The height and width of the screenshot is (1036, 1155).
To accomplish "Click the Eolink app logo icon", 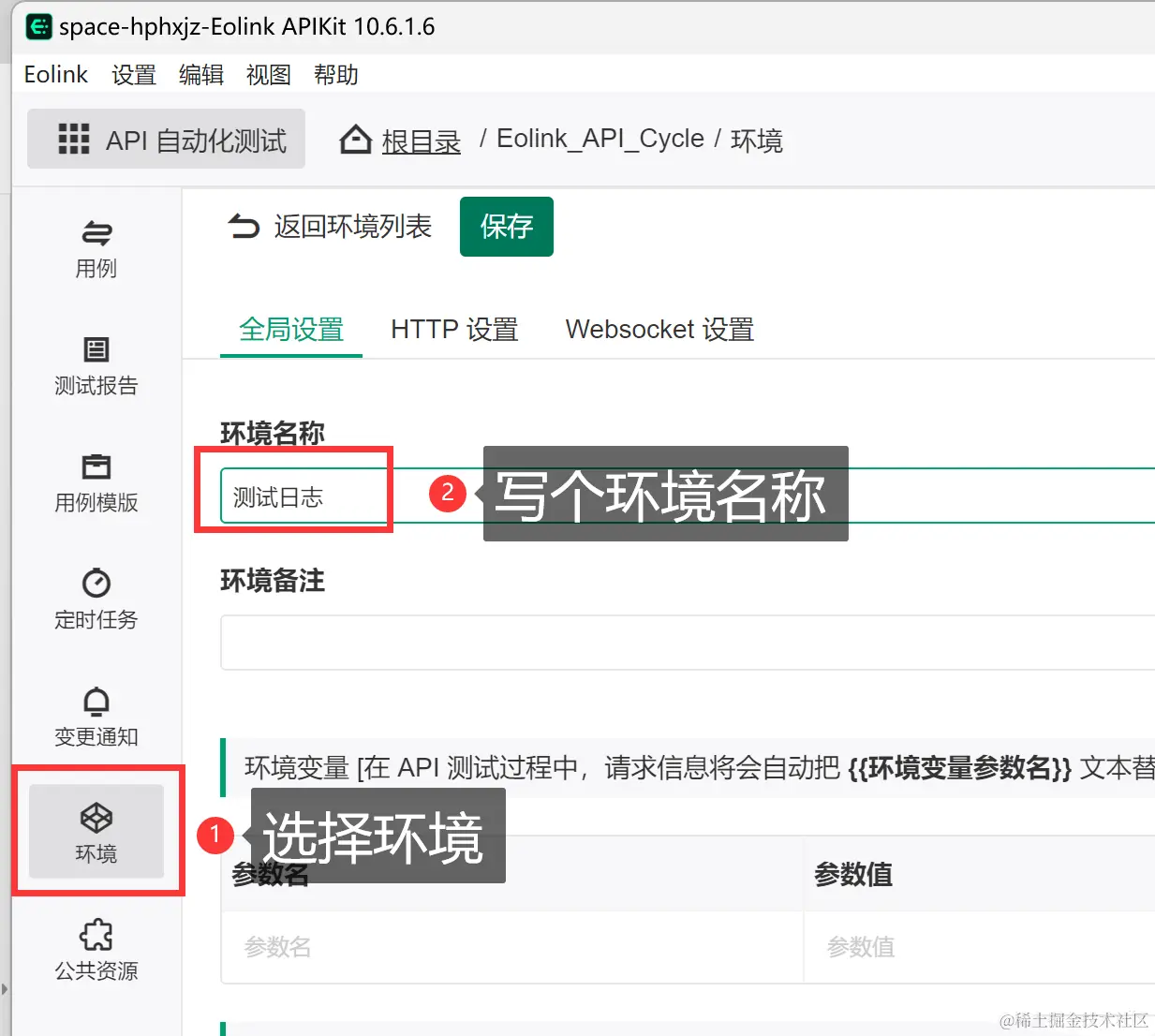I will click(38, 26).
